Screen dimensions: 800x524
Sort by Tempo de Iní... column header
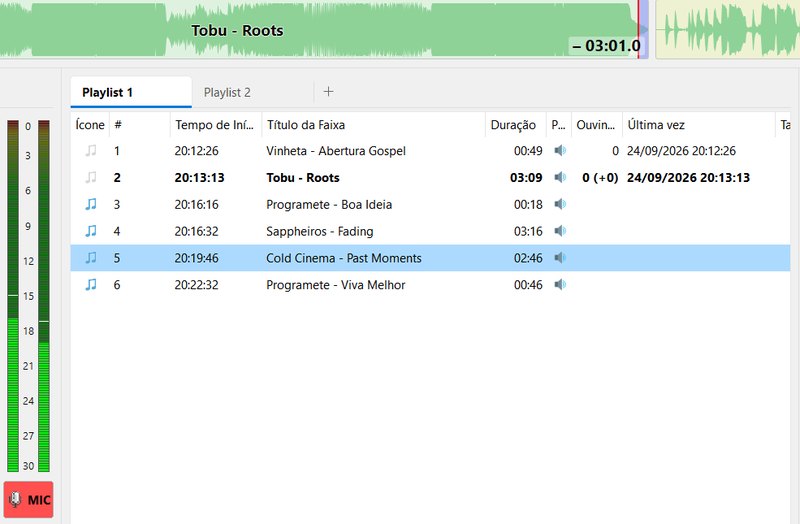point(215,125)
